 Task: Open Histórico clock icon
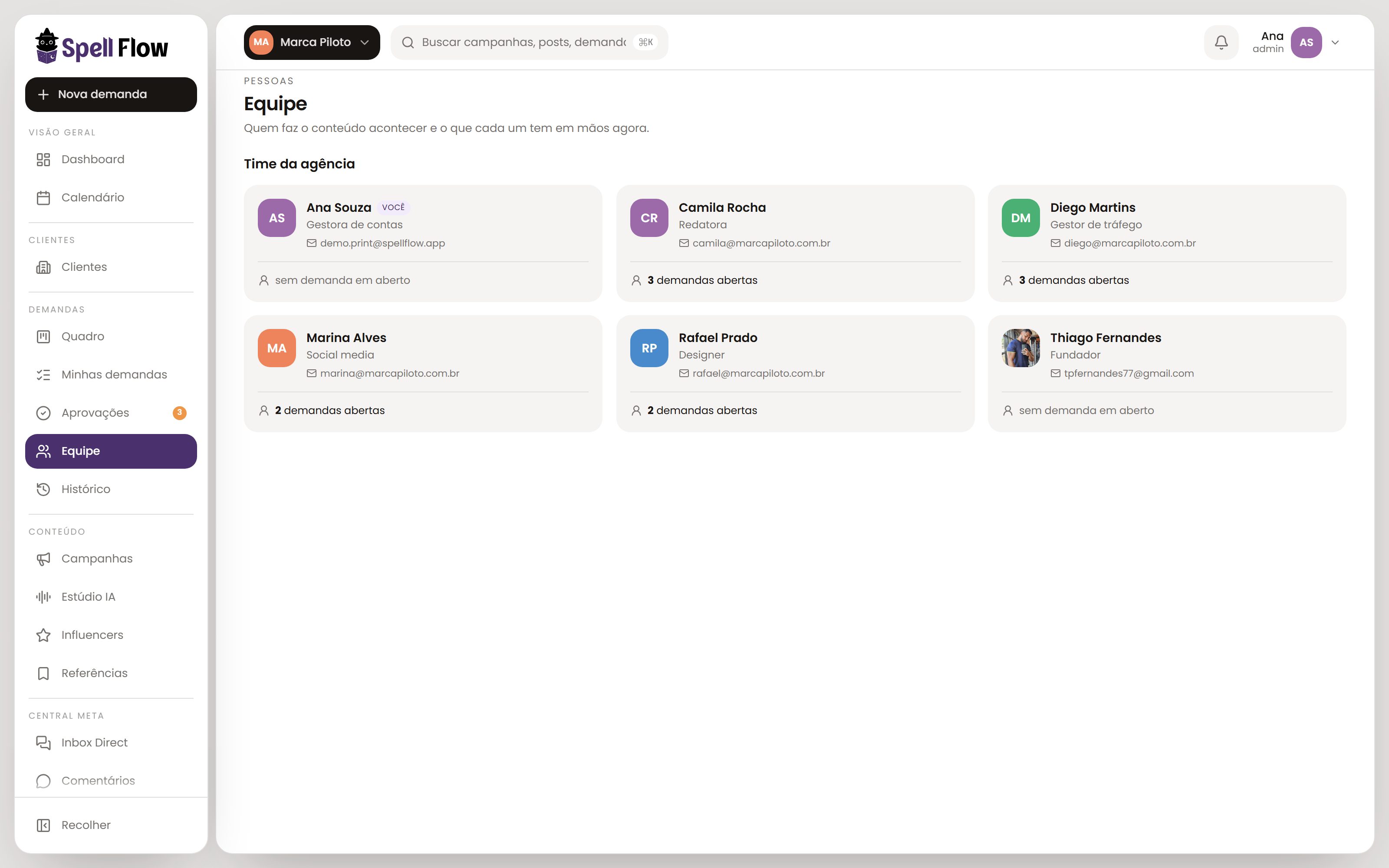point(43,489)
